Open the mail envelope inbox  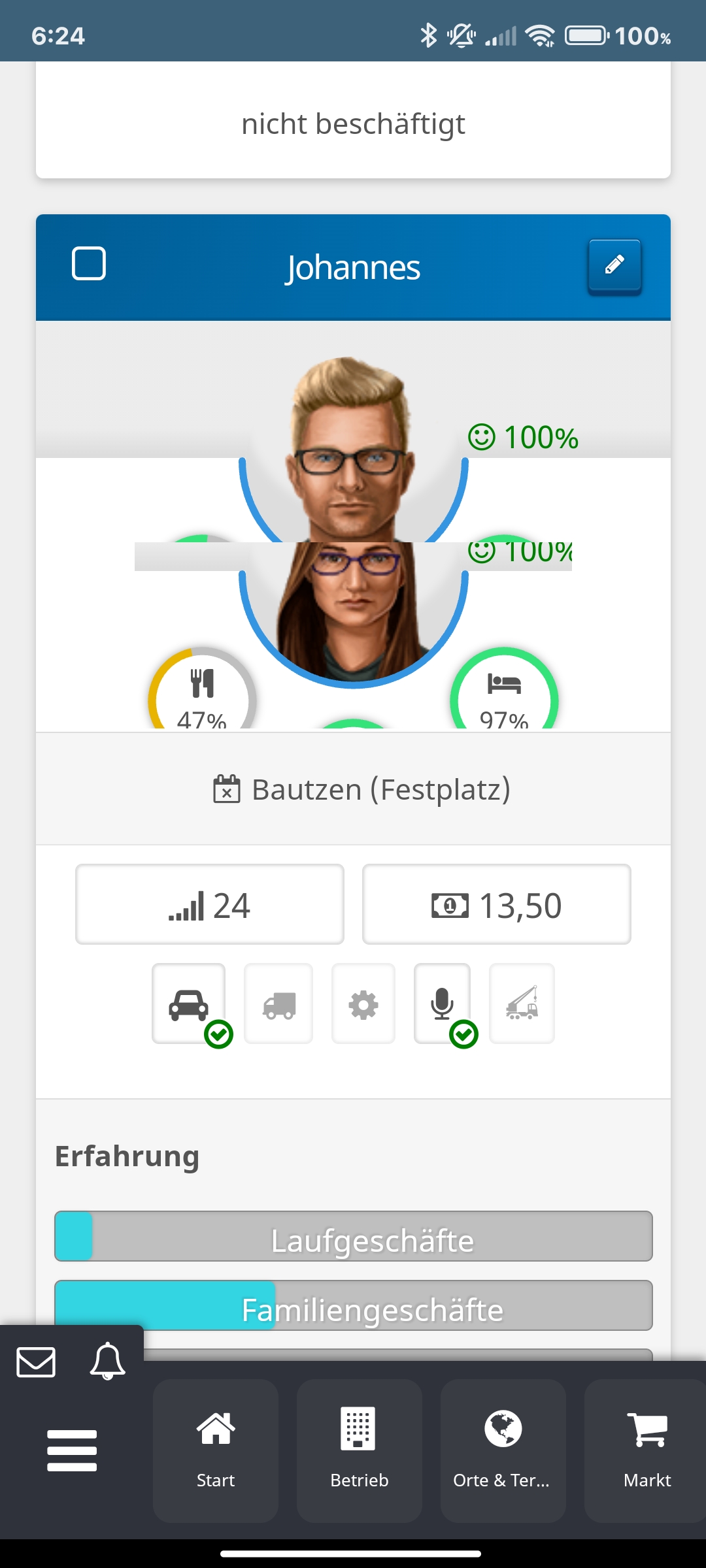pyautogui.click(x=36, y=1362)
